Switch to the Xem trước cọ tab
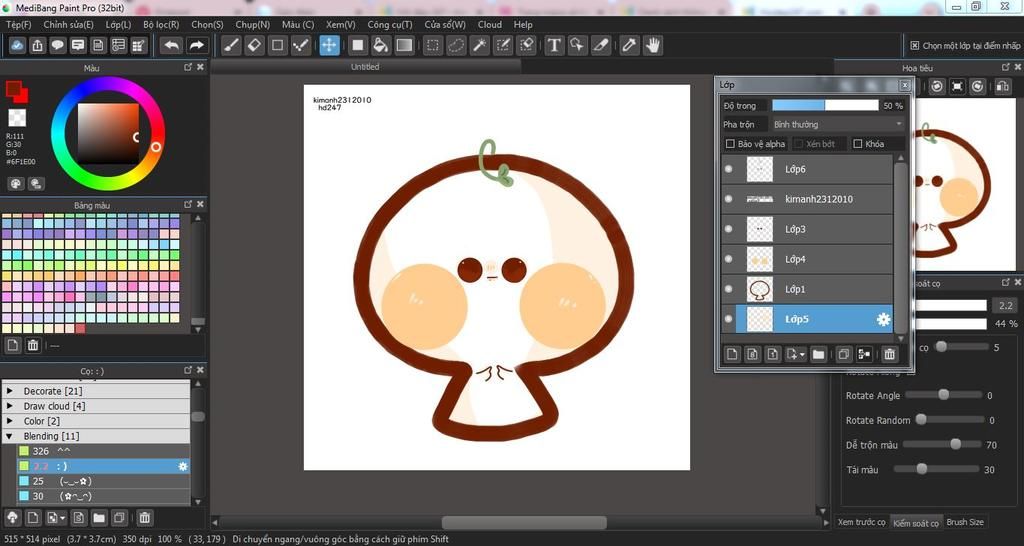Viewport: 1024px width, 546px height. click(861, 522)
